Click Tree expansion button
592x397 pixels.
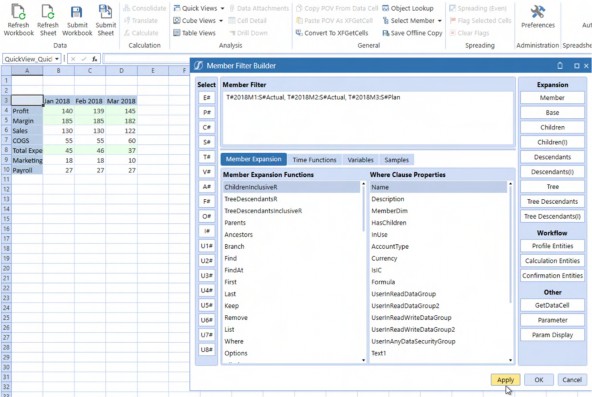[552, 187]
